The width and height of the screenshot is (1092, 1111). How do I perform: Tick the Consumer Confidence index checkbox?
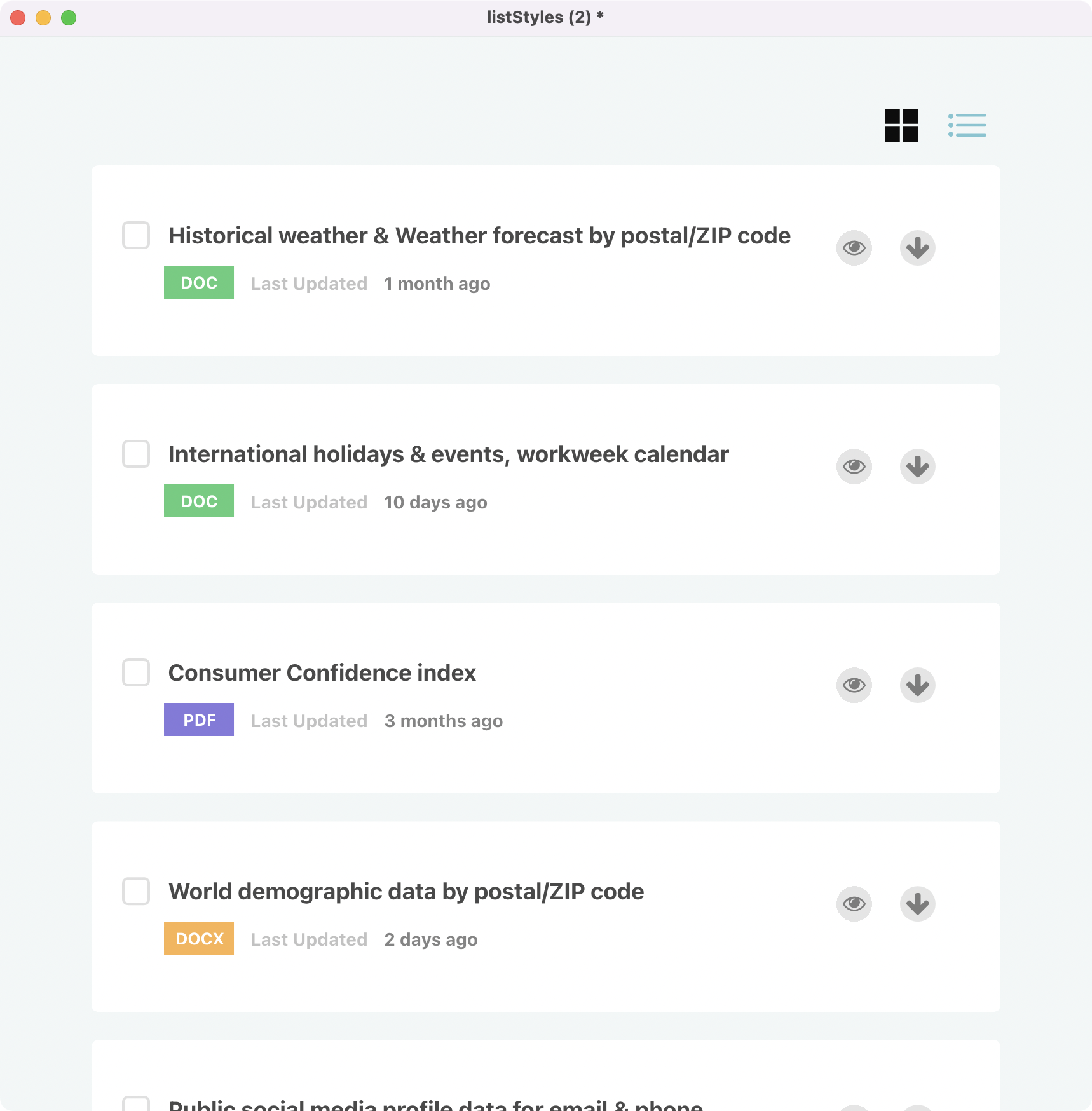click(136, 672)
